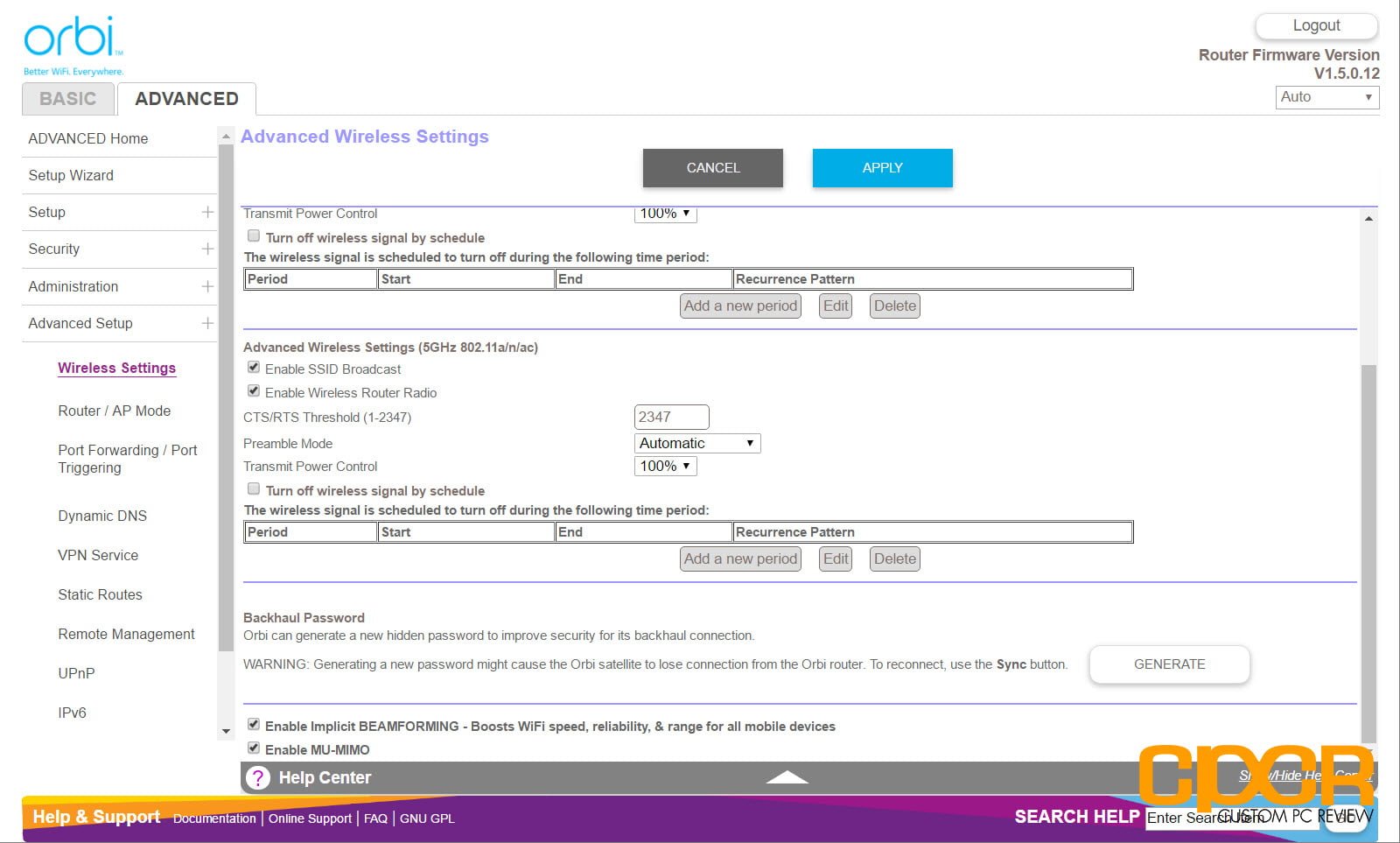Open Static Routes page
This screenshot has height=843, width=1400.
(x=100, y=594)
